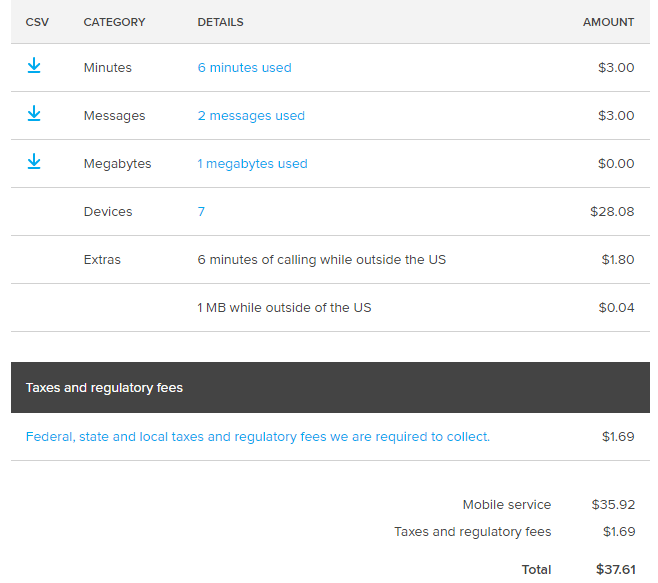Download the Minutes CSV file

(x=34, y=66)
